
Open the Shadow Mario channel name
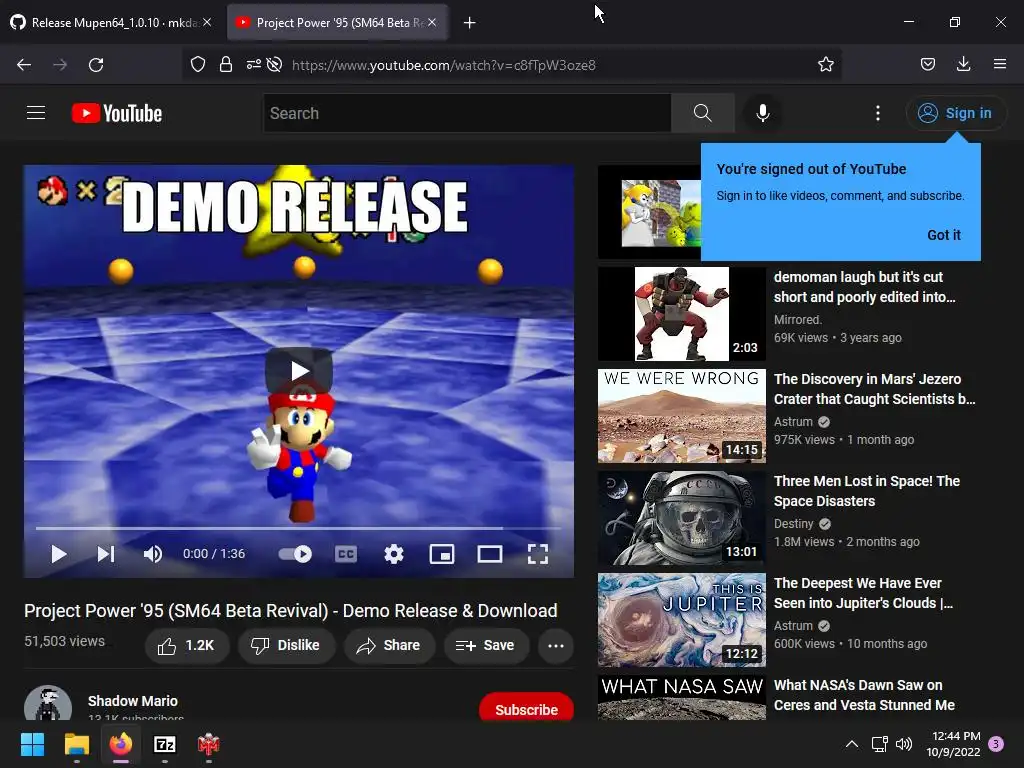[133, 701]
